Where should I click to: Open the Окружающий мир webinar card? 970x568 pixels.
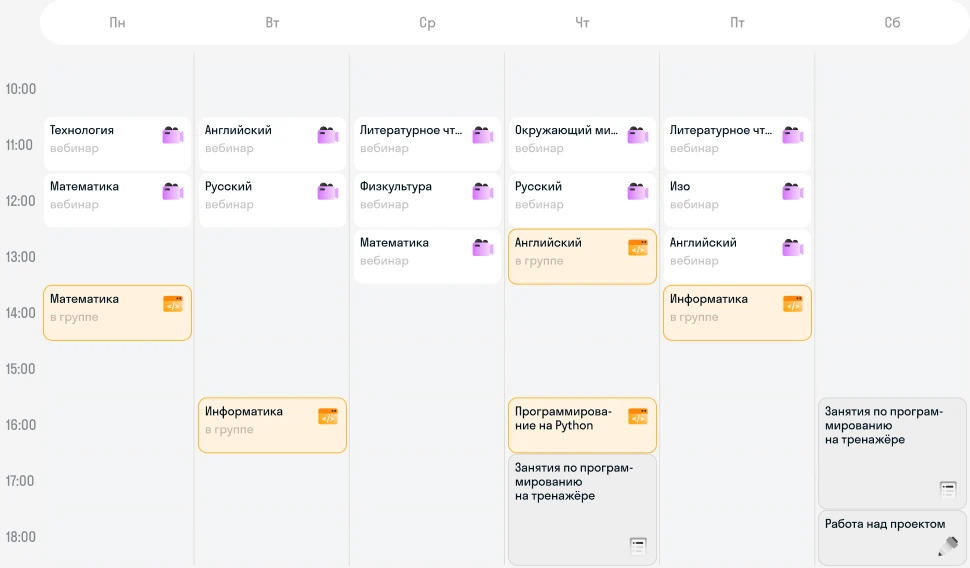point(582,144)
